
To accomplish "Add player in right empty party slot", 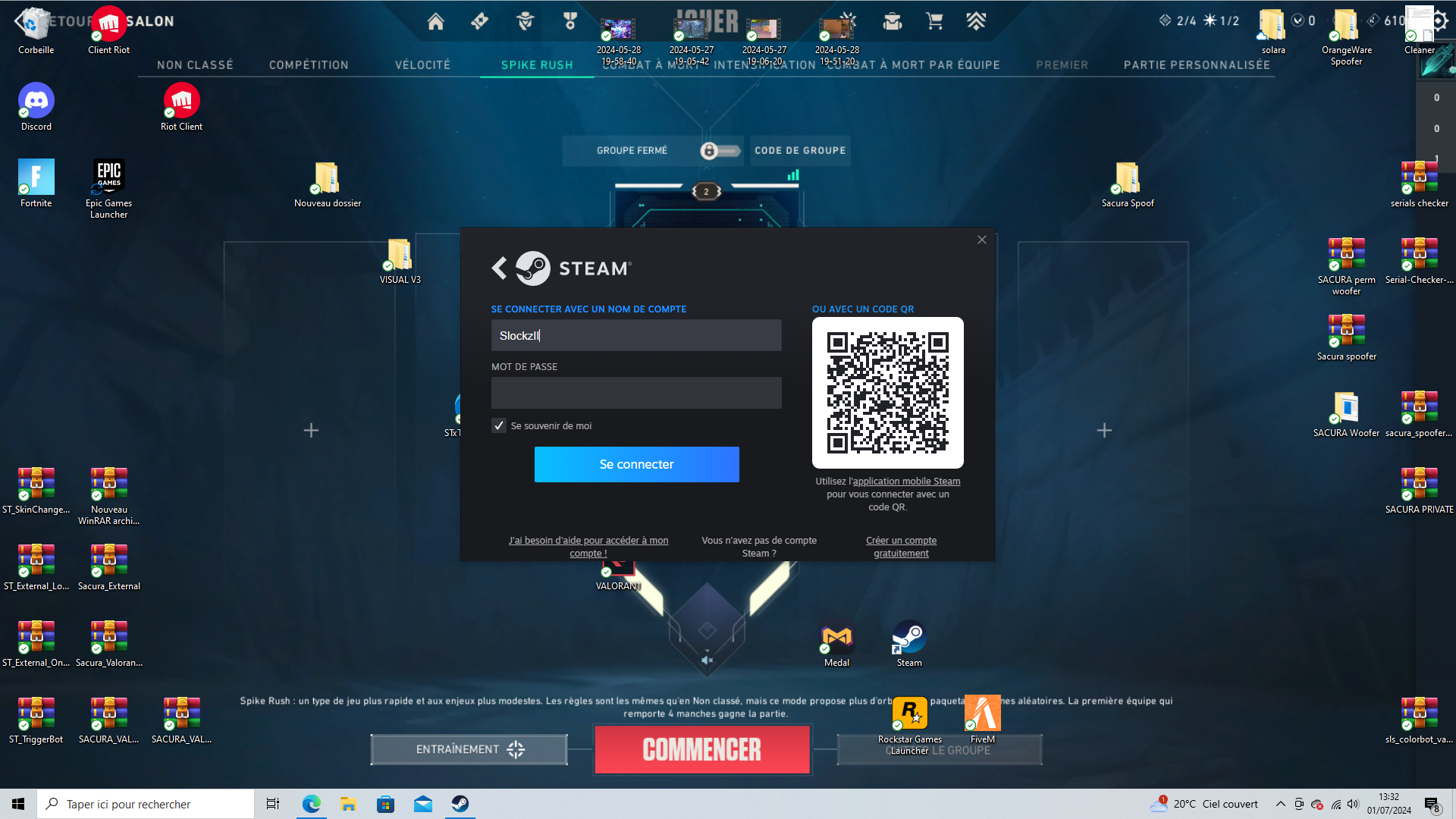I will point(1104,431).
